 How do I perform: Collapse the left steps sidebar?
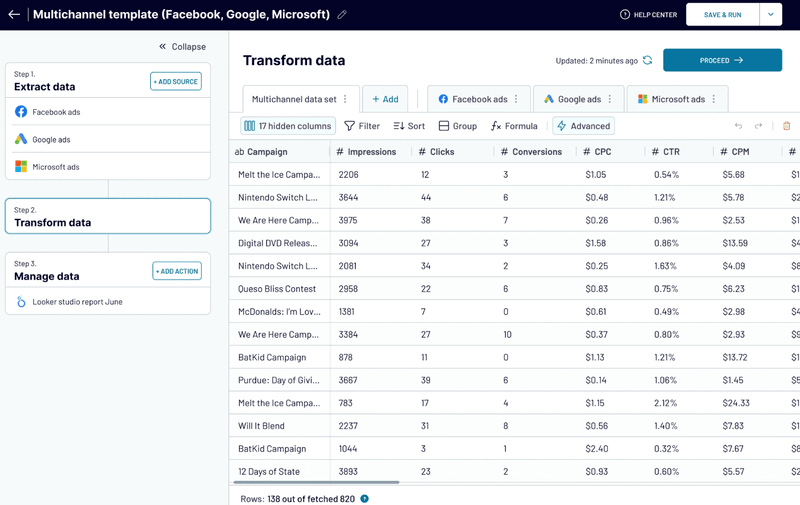[x=182, y=46]
